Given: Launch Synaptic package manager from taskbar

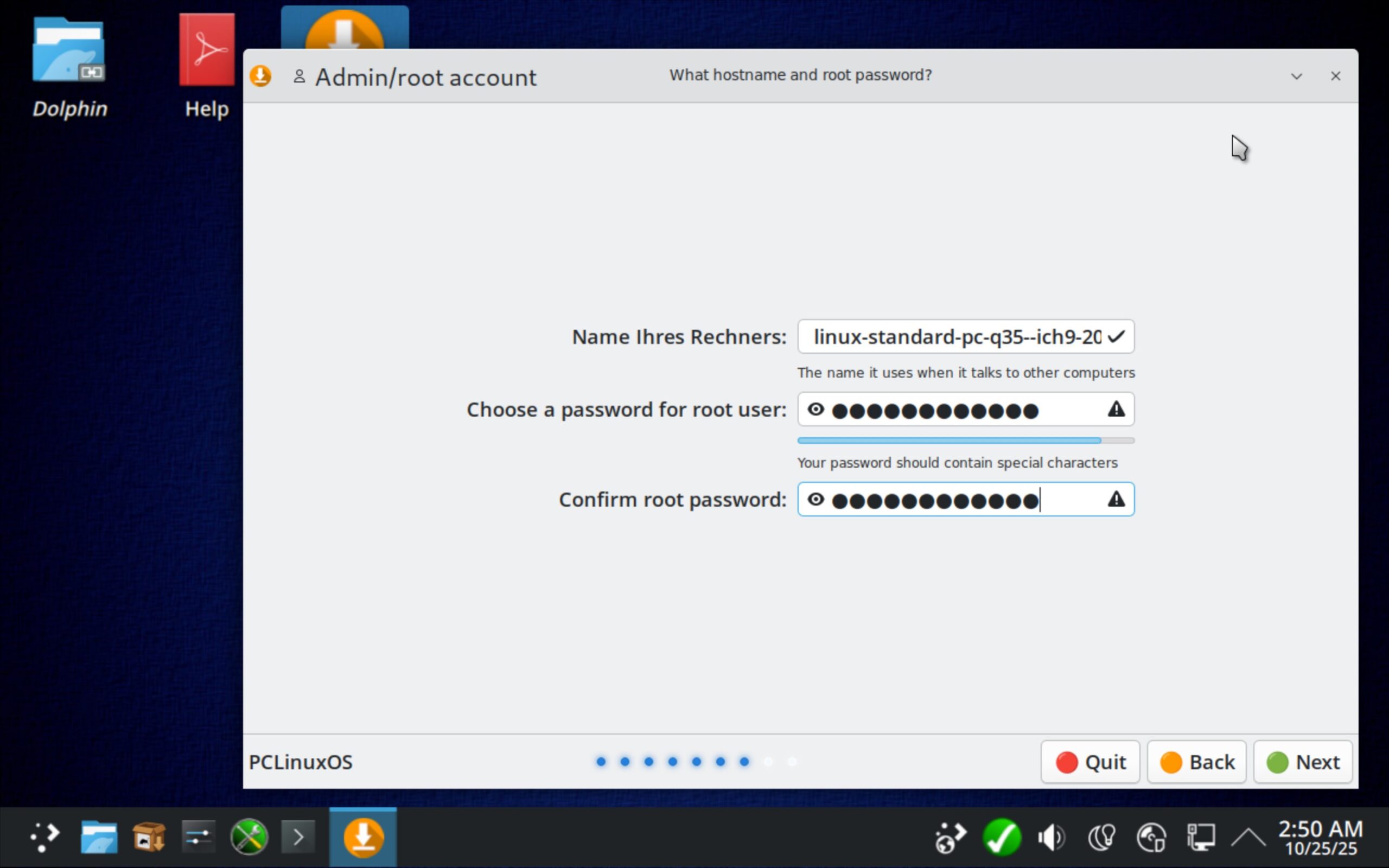Looking at the screenshot, I should tap(149, 837).
